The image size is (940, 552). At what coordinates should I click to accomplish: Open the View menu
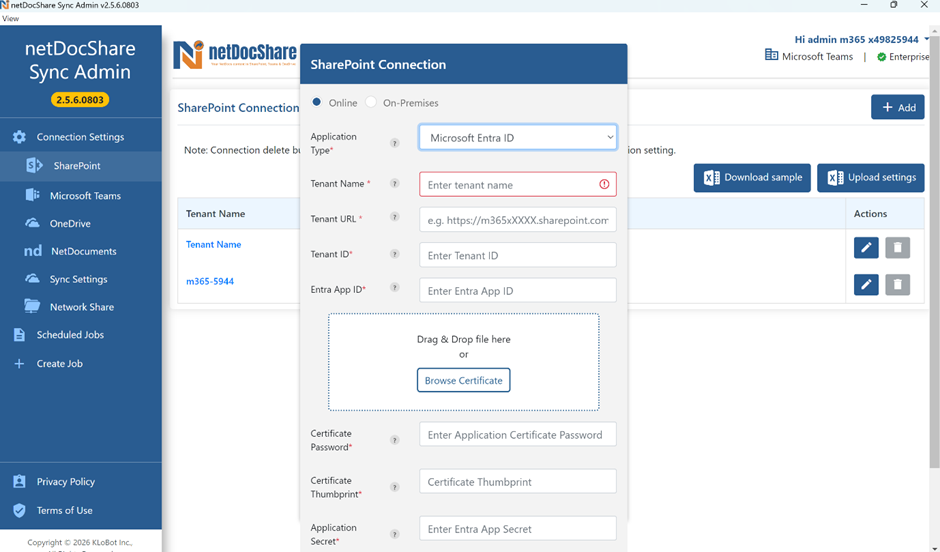click(x=10, y=19)
